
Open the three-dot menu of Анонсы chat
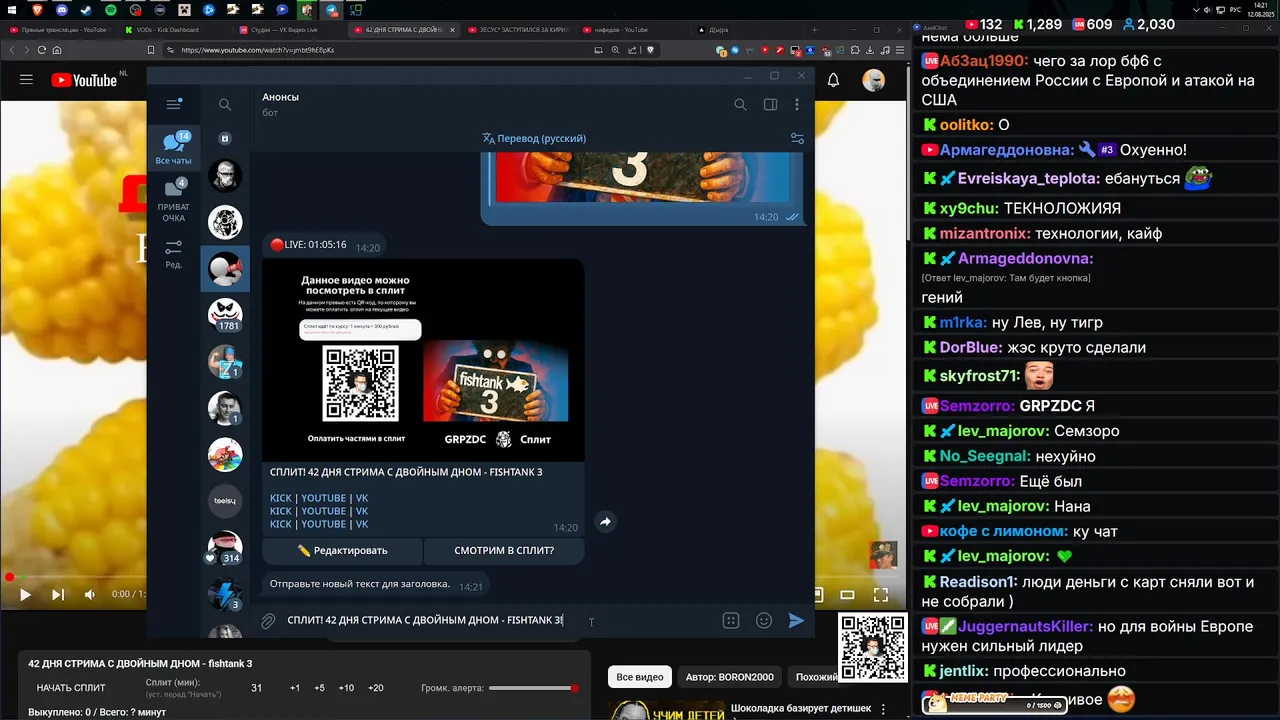pyautogui.click(x=797, y=104)
